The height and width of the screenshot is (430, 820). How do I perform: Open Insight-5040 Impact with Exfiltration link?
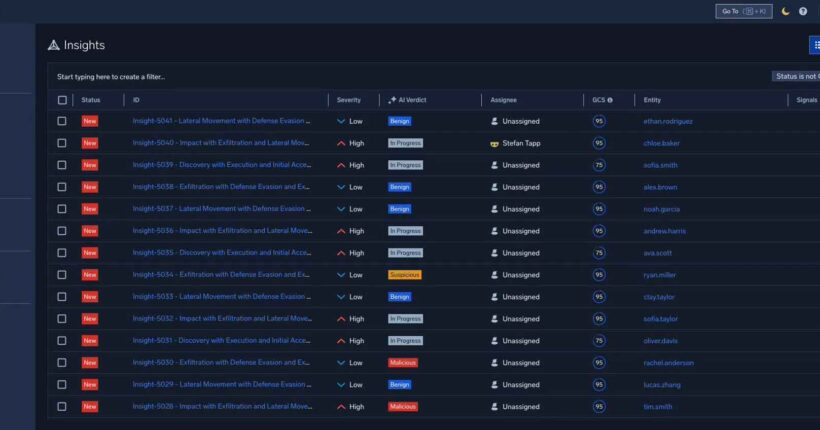pyautogui.click(x=221, y=143)
